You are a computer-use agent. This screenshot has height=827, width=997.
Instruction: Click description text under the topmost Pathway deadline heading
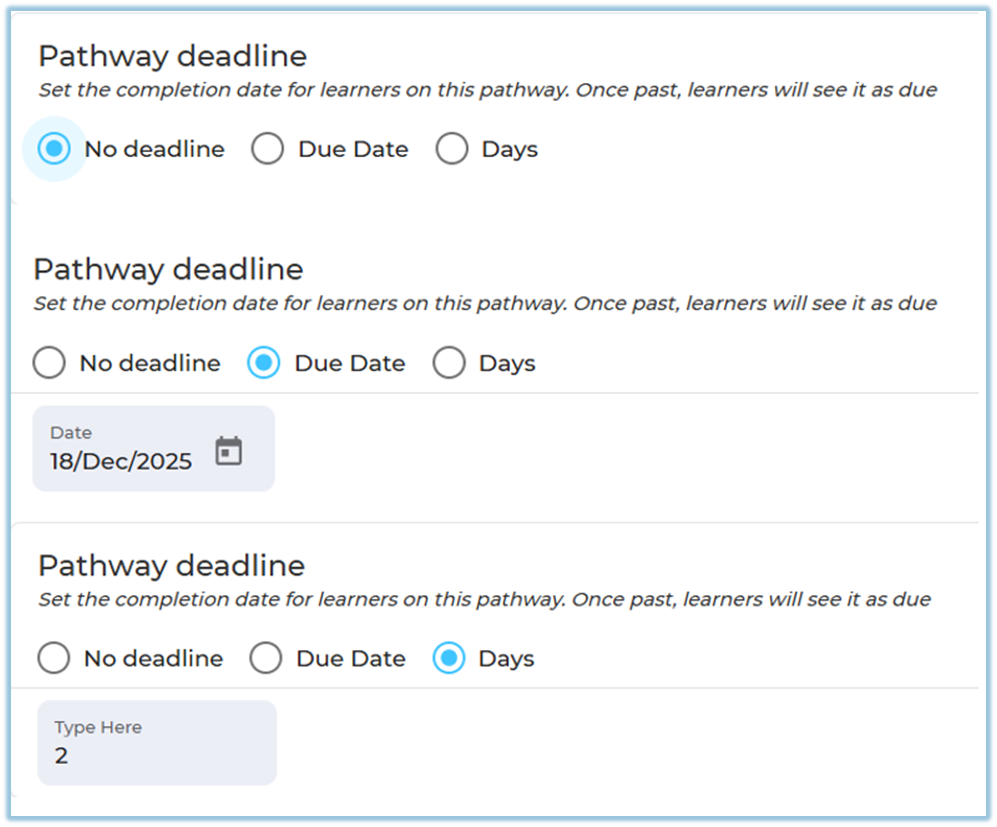[487, 90]
